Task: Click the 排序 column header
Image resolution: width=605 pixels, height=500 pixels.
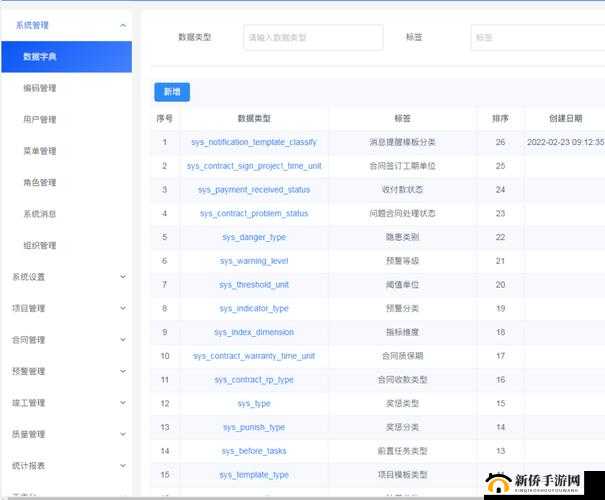Action: click(x=500, y=118)
